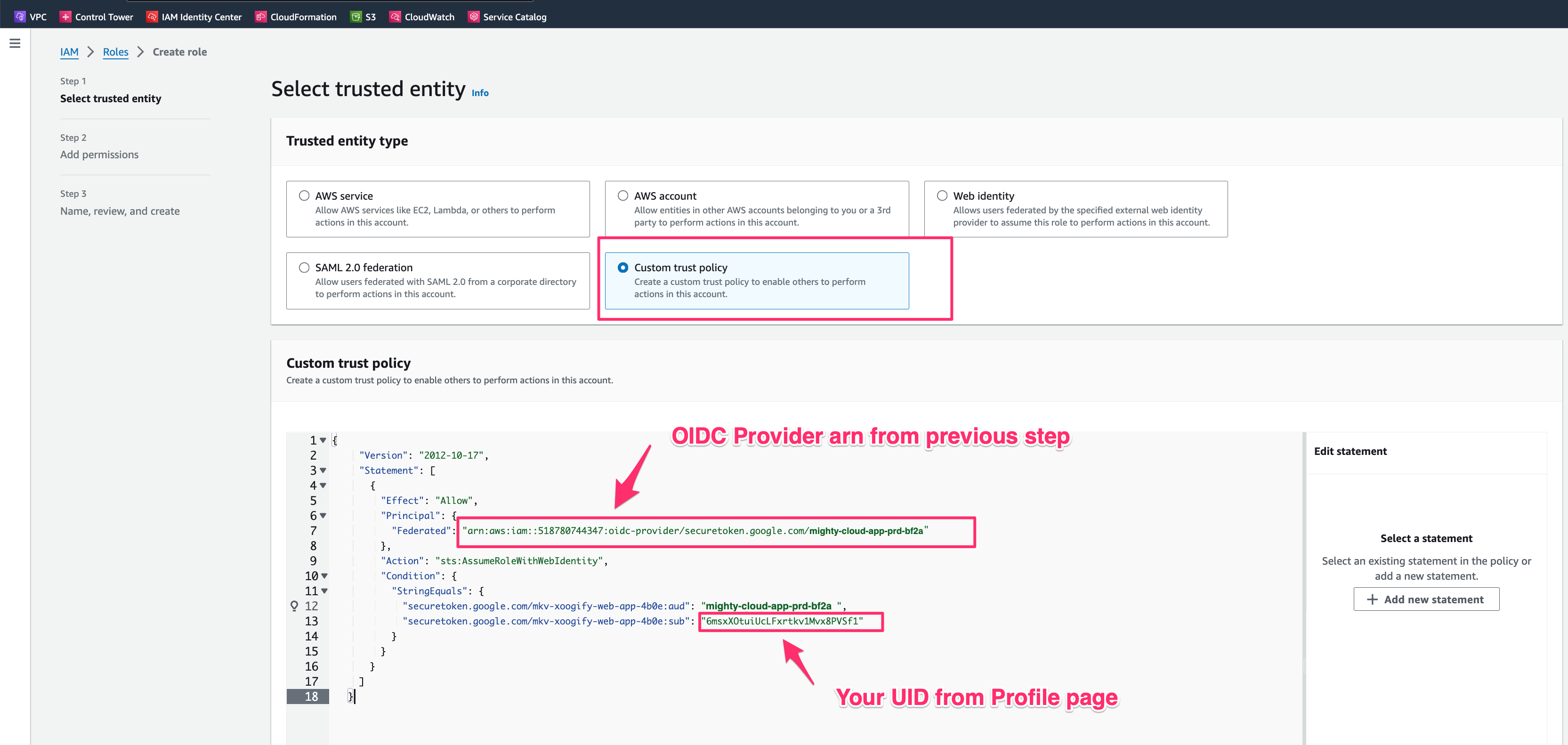The width and height of the screenshot is (1568, 745).
Task: Collapse the Principal block on line 6
Action: 323,516
